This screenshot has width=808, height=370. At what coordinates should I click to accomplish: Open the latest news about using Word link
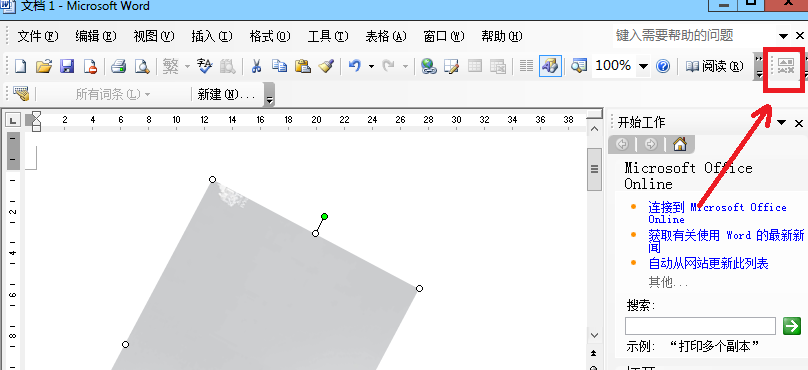tap(726, 241)
